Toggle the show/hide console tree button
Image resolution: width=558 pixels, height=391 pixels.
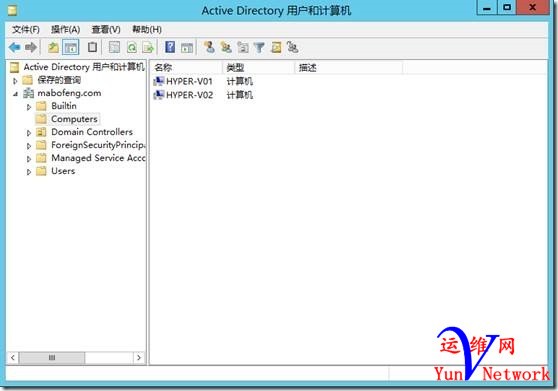(x=70, y=47)
